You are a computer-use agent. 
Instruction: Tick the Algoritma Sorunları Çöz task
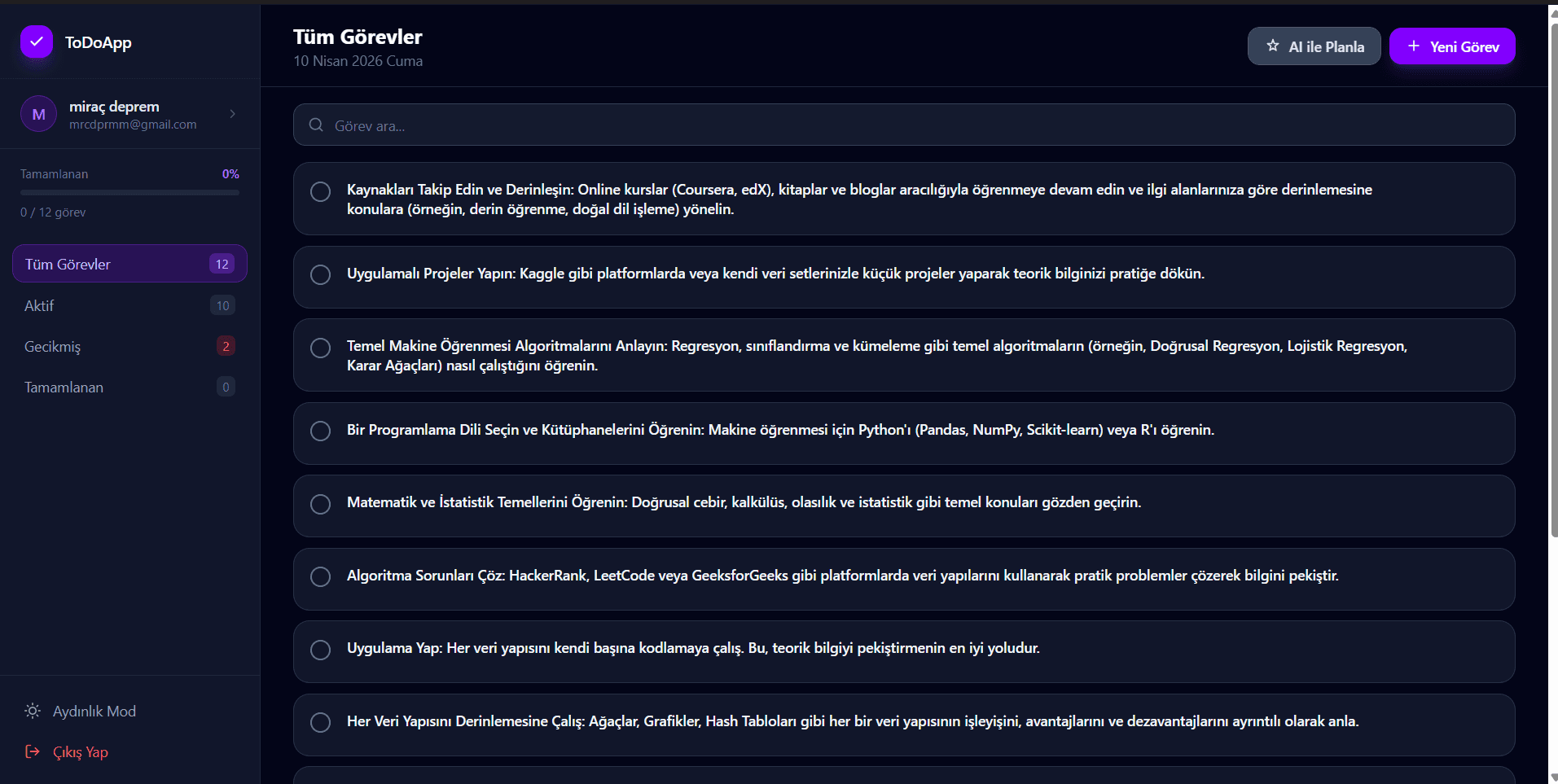pyautogui.click(x=321, y=576)
